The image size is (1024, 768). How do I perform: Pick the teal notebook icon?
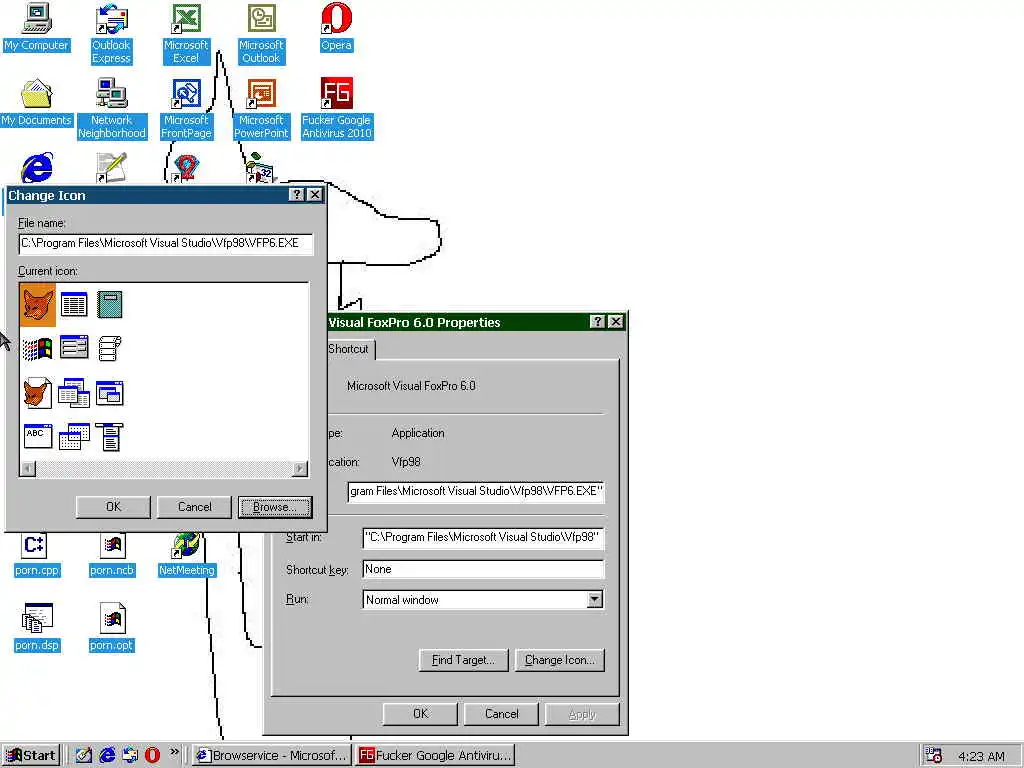pyautogui.click(x=110, y=305)
